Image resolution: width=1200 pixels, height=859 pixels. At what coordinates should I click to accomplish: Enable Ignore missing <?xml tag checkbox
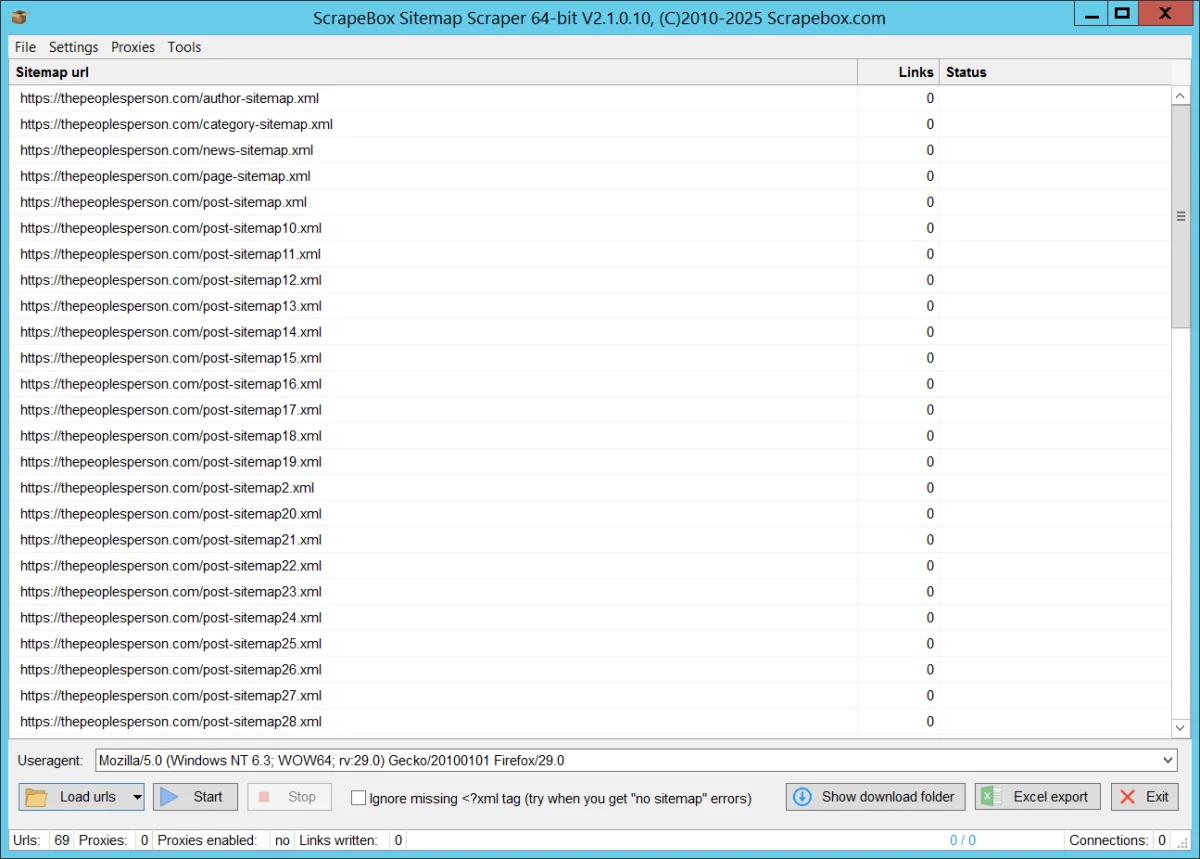(x=358, y=798)
